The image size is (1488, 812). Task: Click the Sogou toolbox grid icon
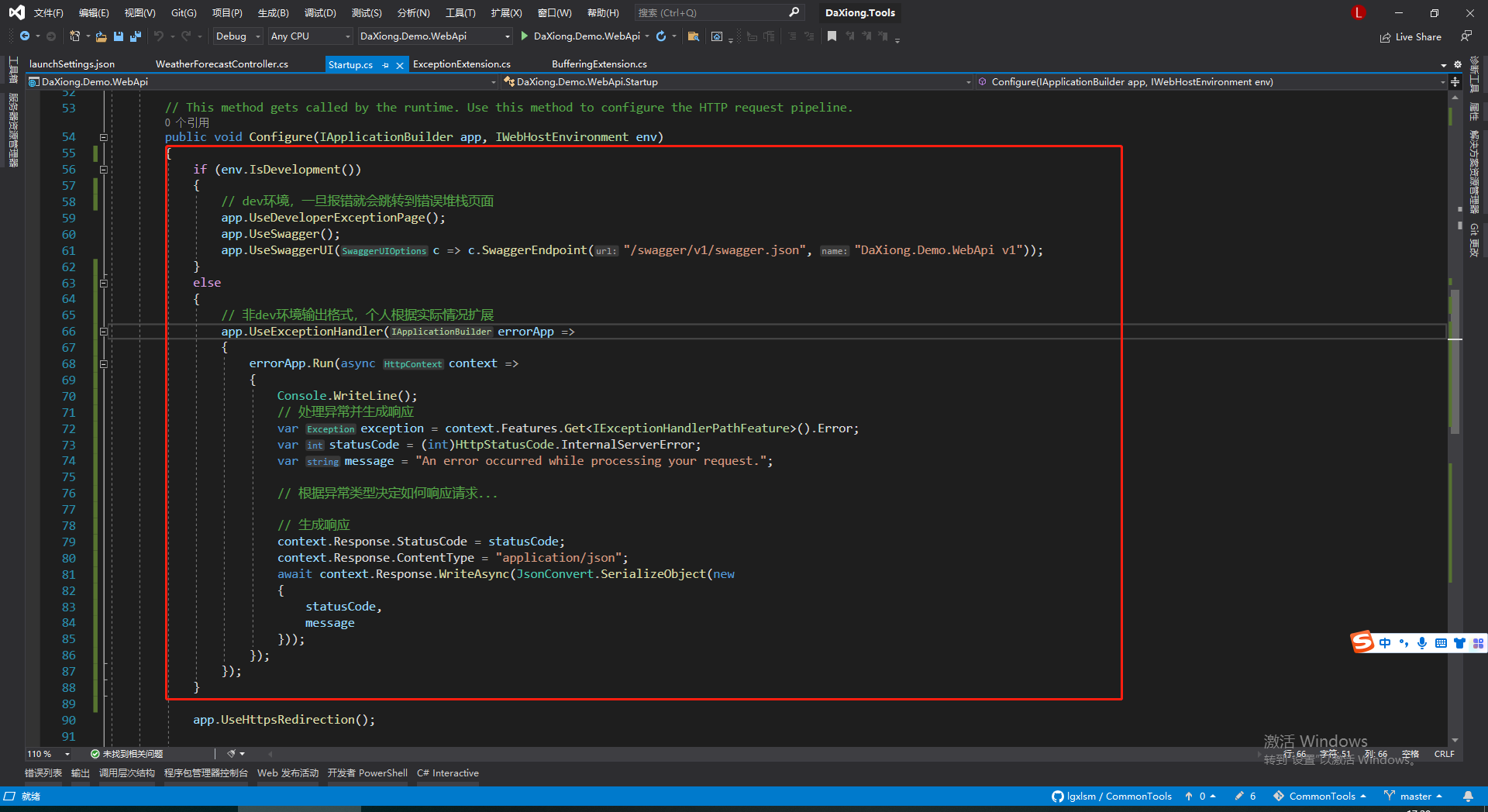(x=1478, y=643)
